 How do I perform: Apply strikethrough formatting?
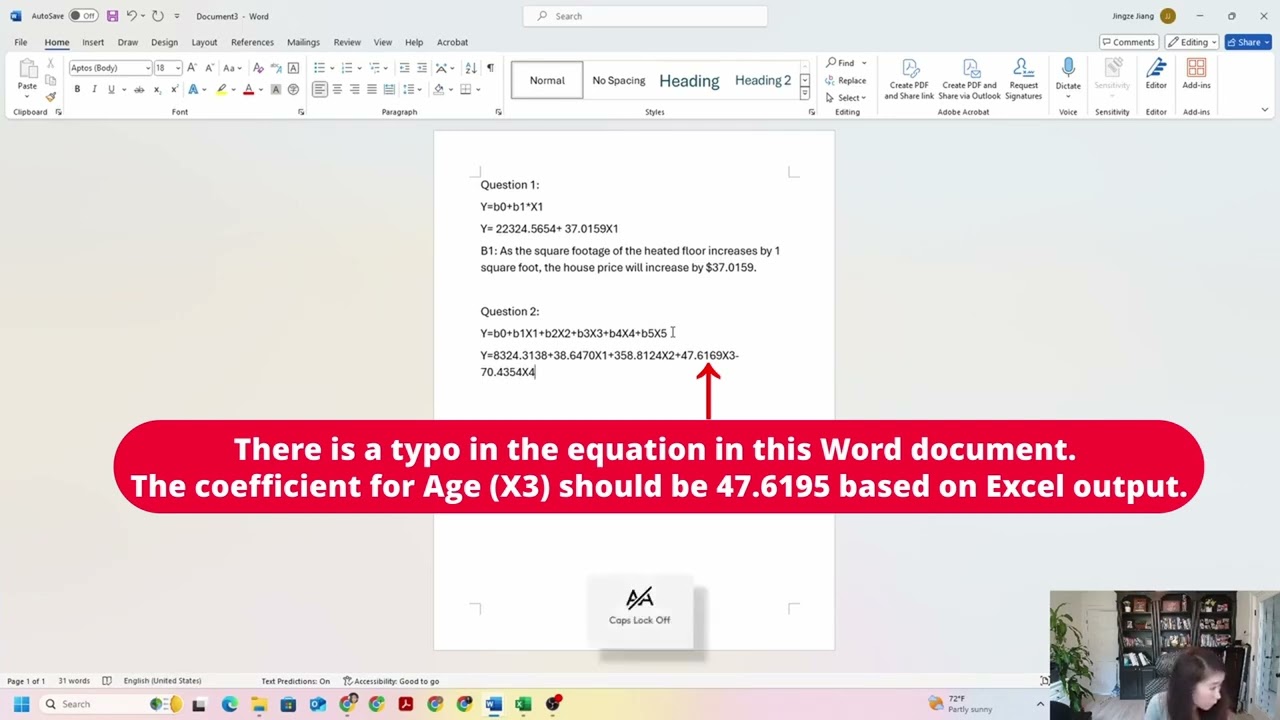pos(139,89)
